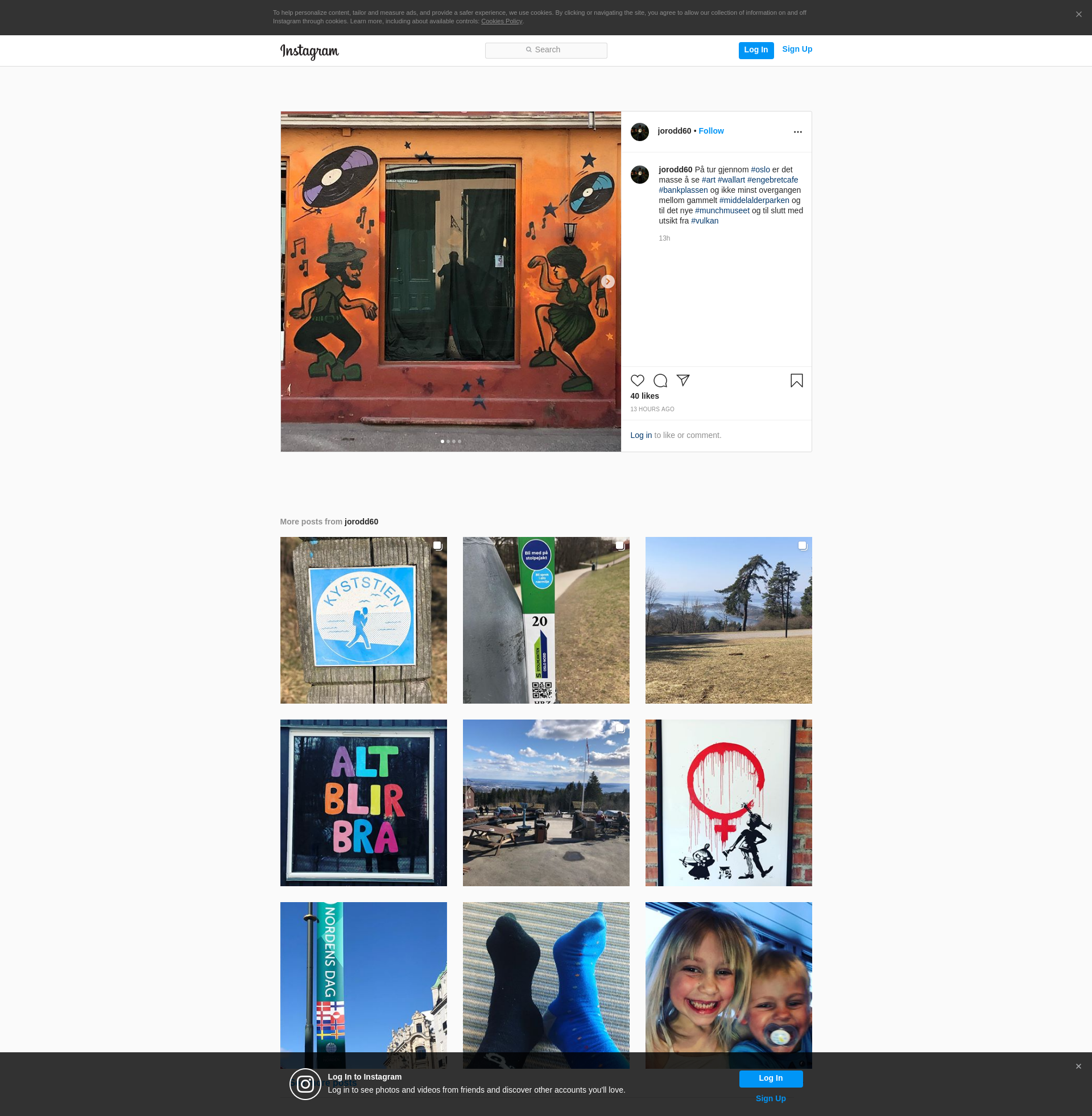Open the ALT BLIR BRA post thumbnail
The width and height of the screenshot is (1092, 1116).
[x=363, y=803]
